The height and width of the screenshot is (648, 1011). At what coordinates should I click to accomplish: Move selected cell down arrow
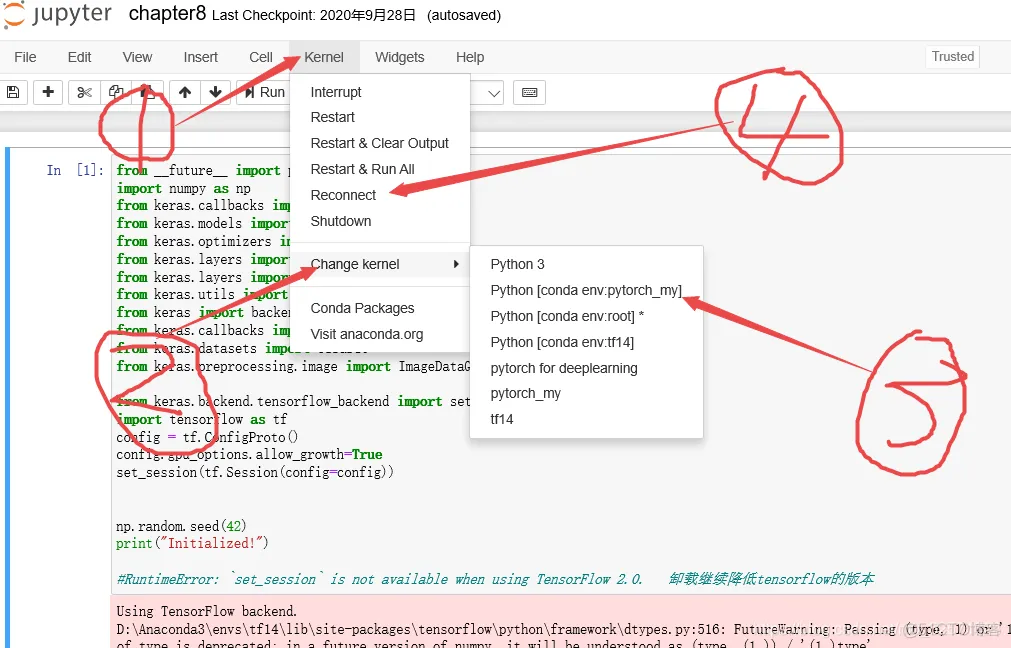[215, 92]
